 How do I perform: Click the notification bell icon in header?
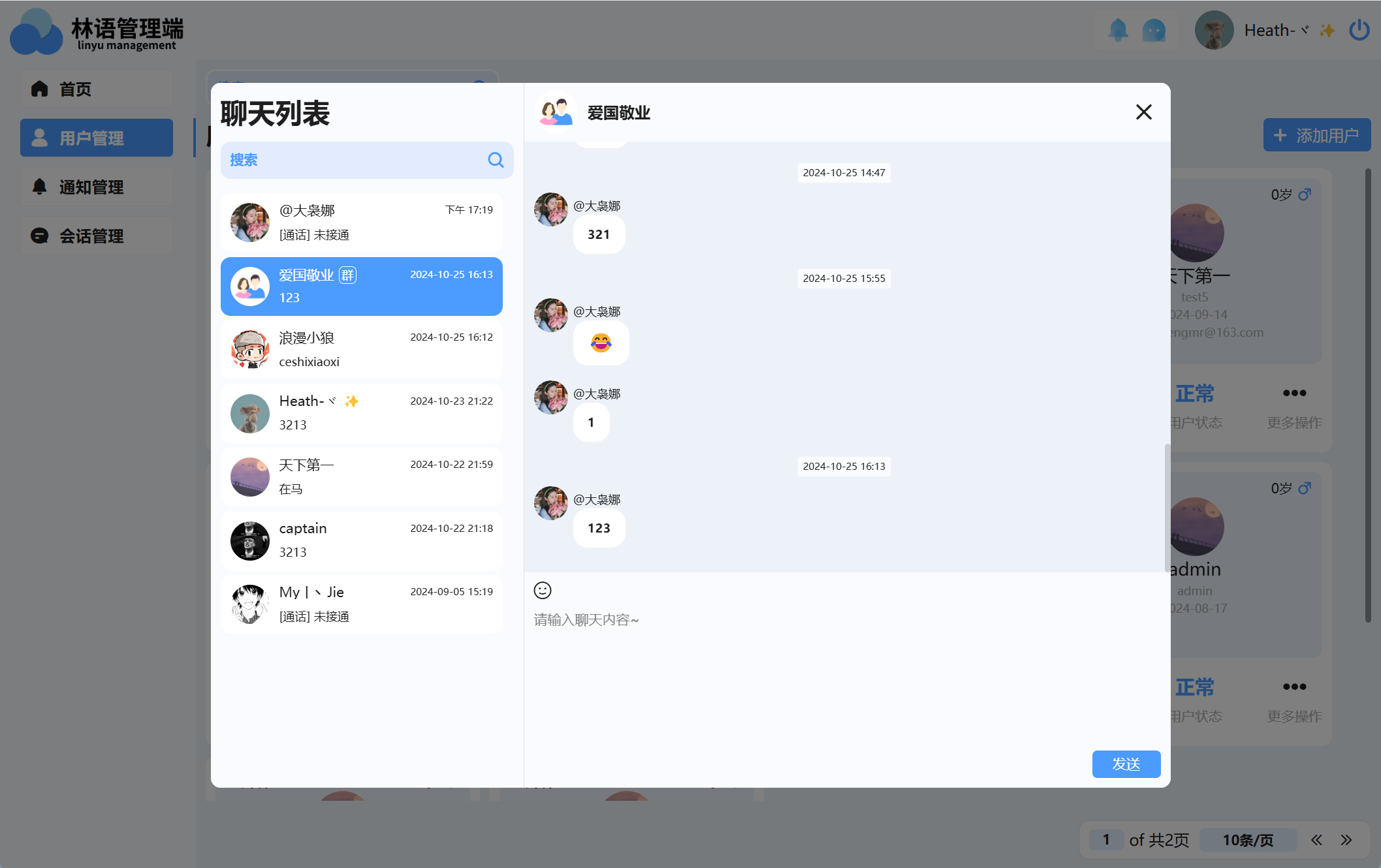1118,30
